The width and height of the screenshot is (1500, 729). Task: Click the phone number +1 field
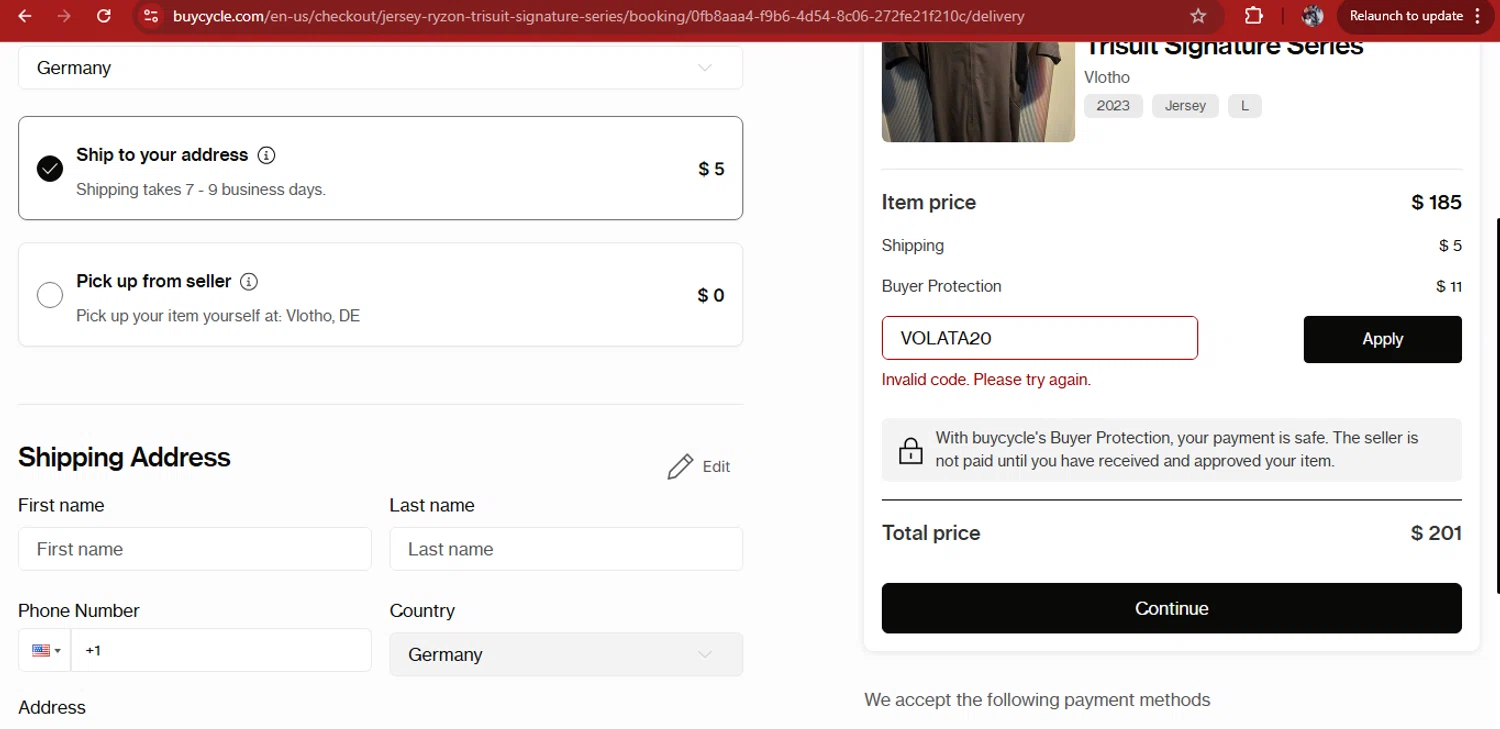pyautogui.click(x=221, y=650)
